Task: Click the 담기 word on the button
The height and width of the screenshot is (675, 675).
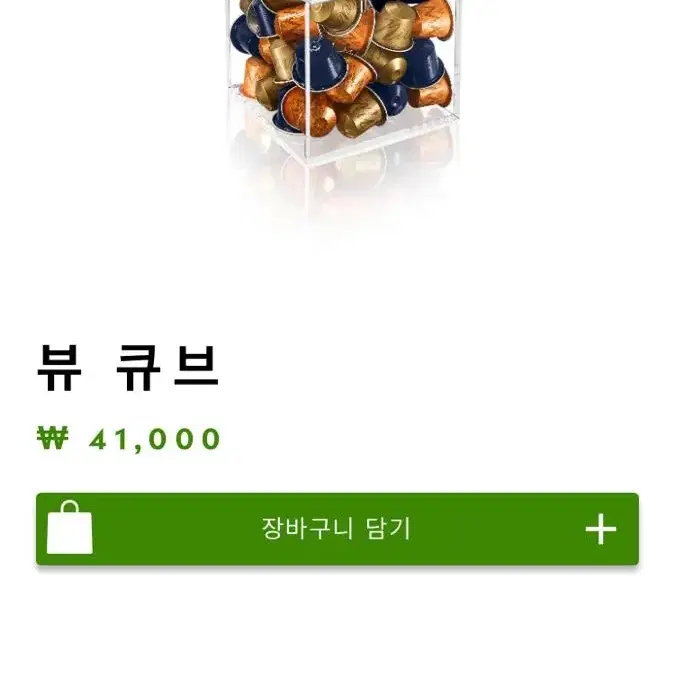Action: 389,529
